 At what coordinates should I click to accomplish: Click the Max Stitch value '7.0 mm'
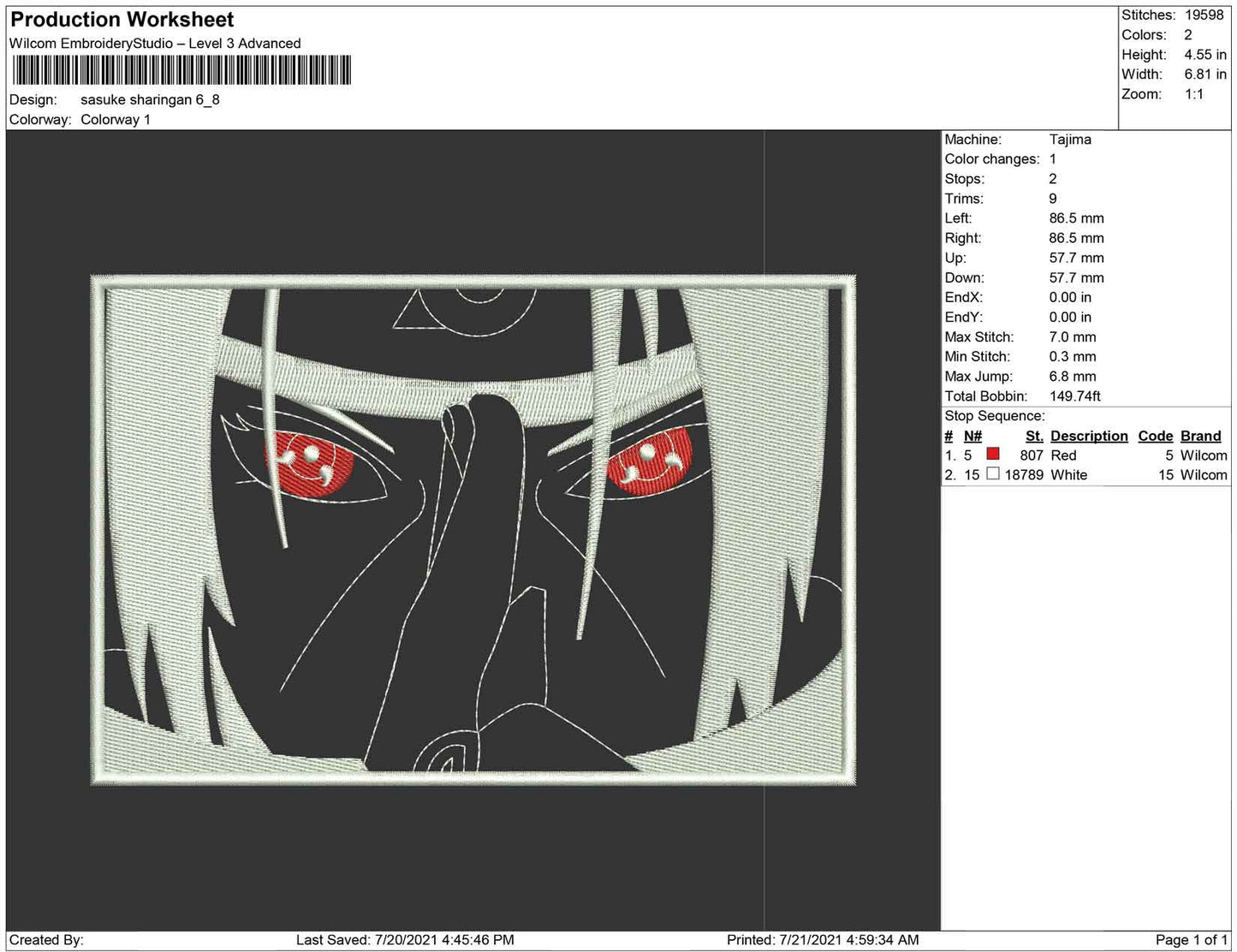(1073, 337)
